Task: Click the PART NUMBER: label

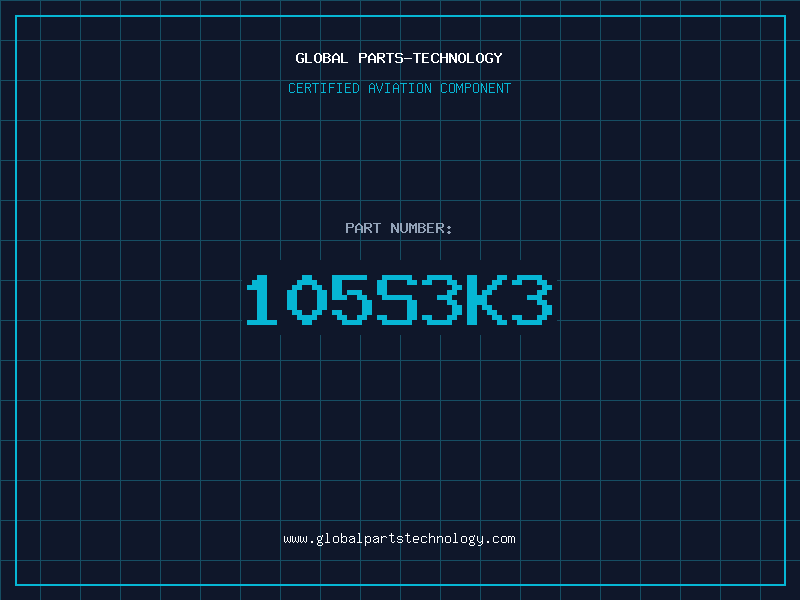Action: [399, 228]
